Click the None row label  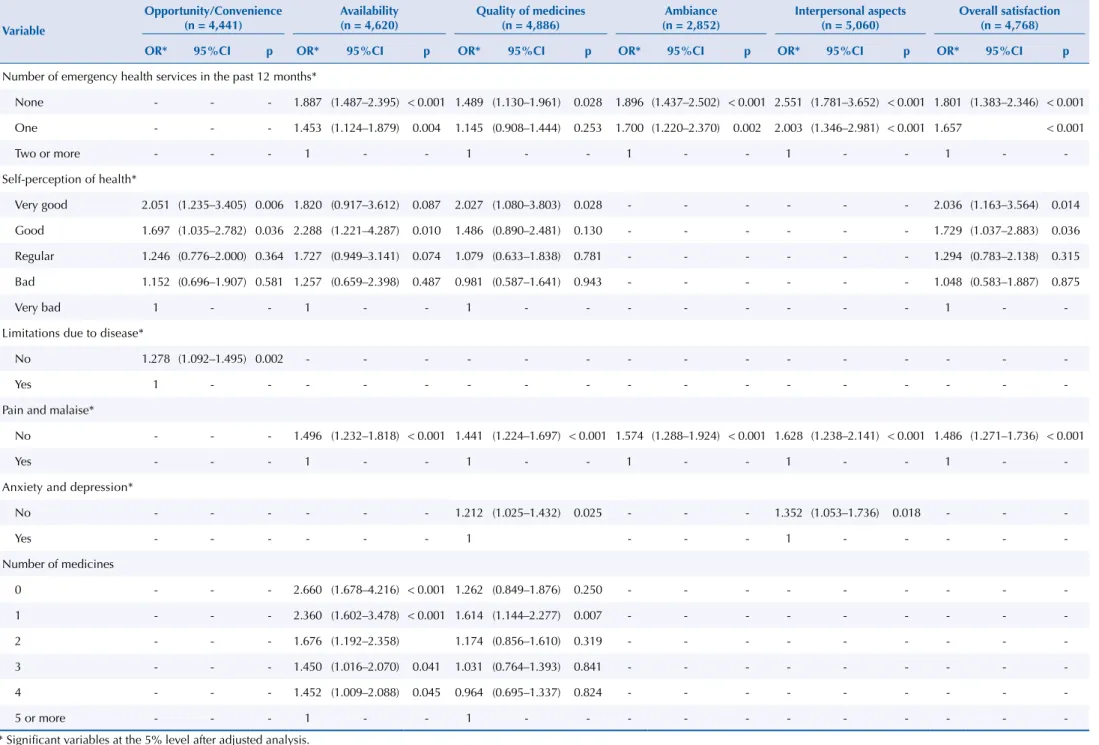(x=29, y=102)
